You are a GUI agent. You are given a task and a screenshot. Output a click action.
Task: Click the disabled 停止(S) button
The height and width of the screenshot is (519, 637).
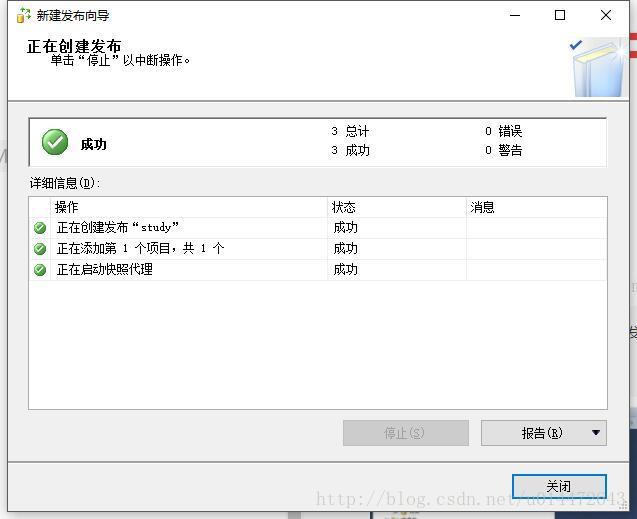coord(405,433)
